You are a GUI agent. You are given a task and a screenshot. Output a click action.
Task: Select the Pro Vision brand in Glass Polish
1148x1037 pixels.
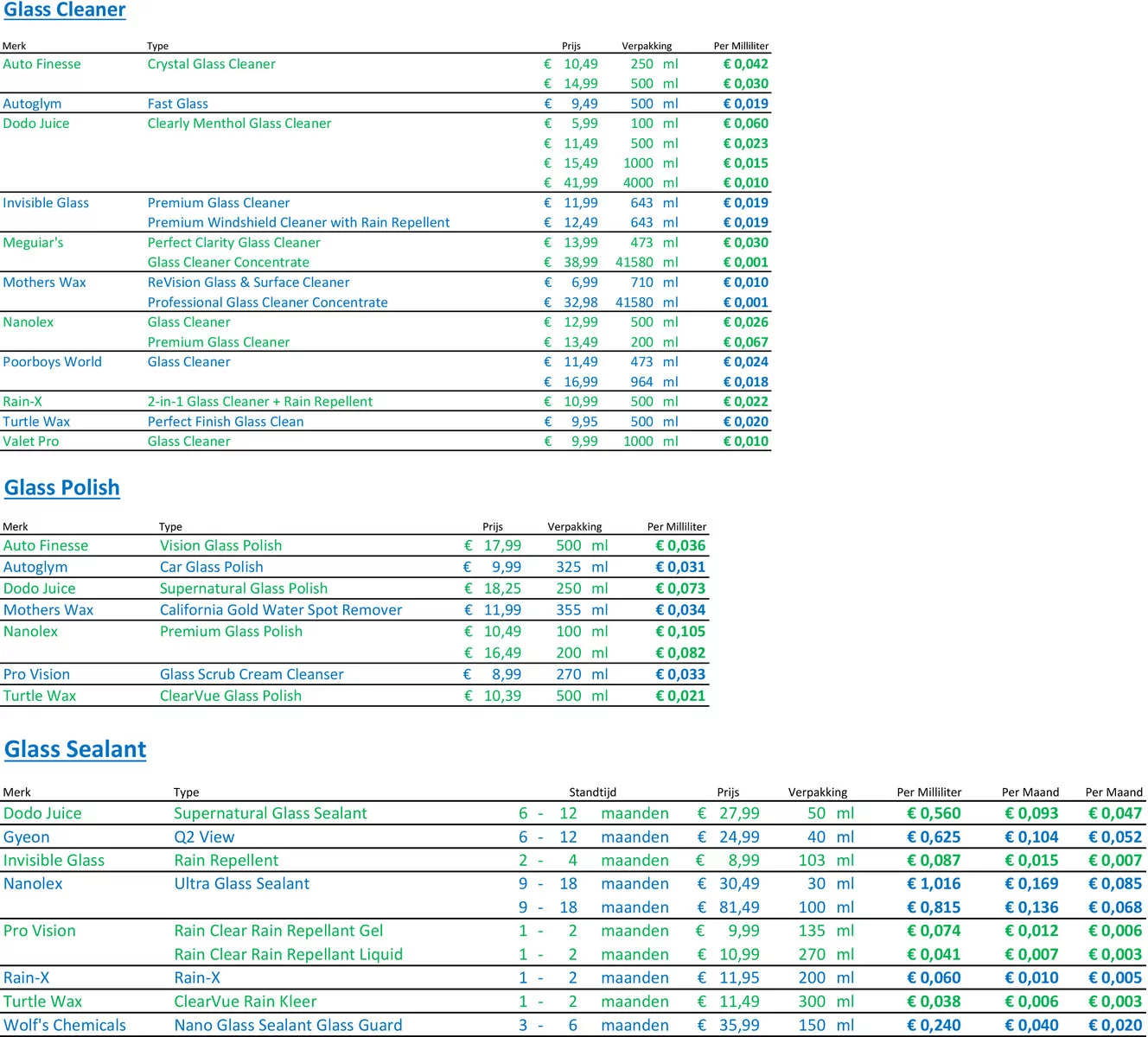click(36, 675)
